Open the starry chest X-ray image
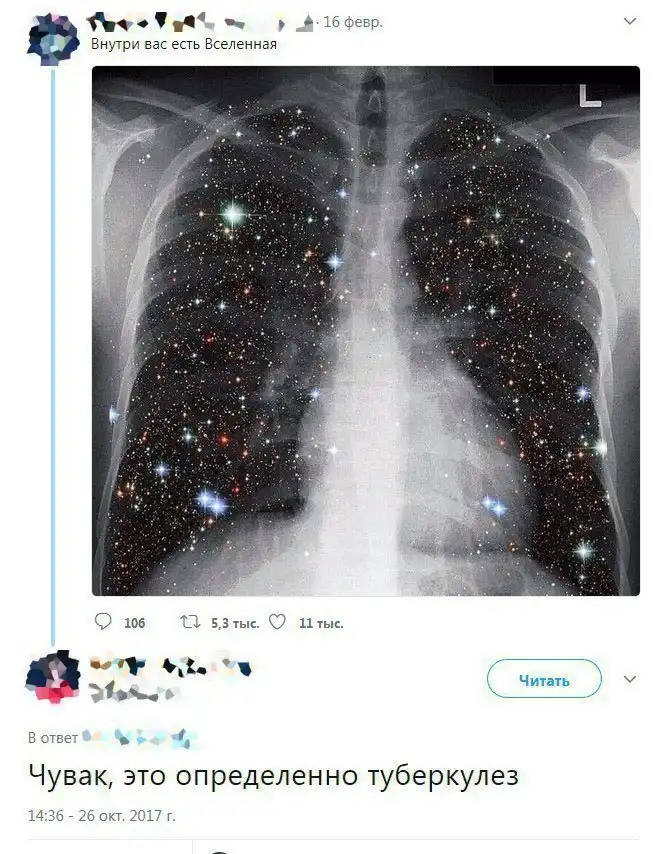This screenshot has width=661, height=854. [365, 331]
